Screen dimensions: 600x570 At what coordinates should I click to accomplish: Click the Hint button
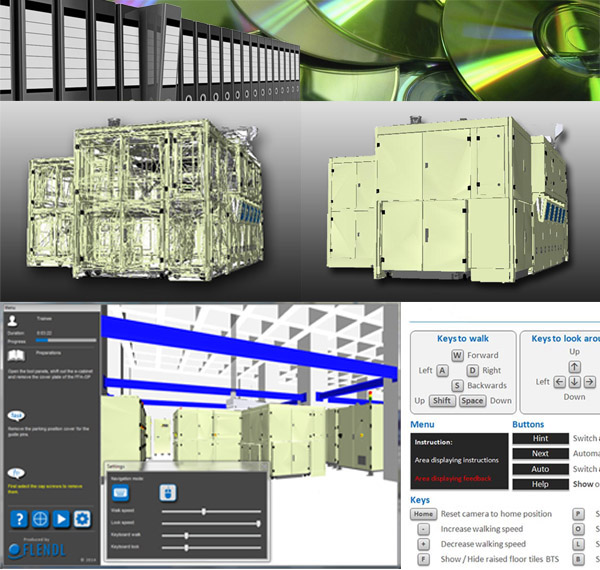click(540, 438)
